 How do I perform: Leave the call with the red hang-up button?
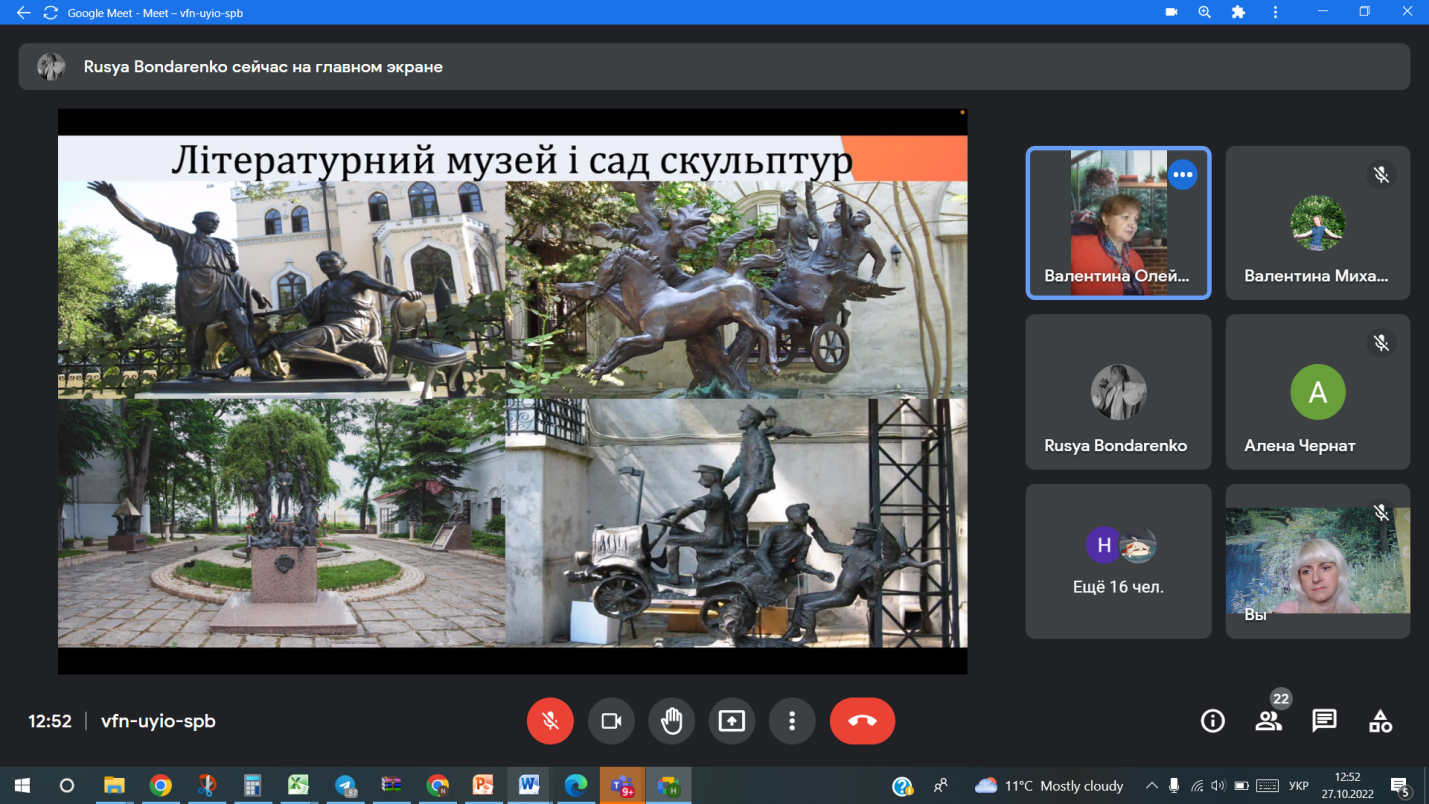862,721
